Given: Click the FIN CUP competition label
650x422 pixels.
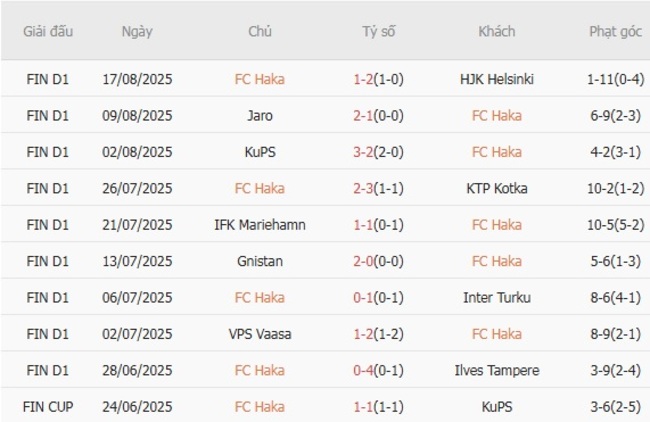Looking at the screenshot, I should [50, 407].
